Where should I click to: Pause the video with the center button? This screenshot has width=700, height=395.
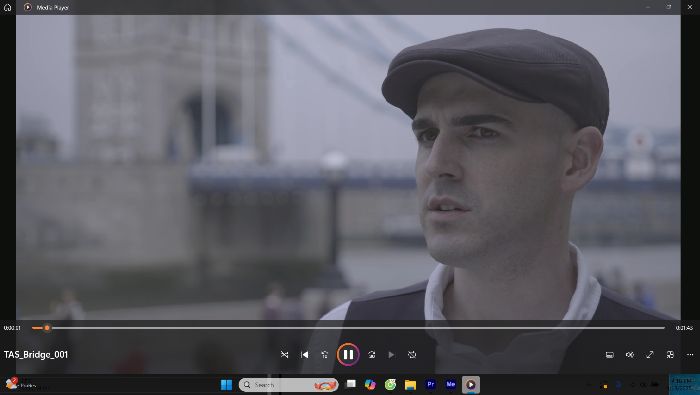coord(348,354)
